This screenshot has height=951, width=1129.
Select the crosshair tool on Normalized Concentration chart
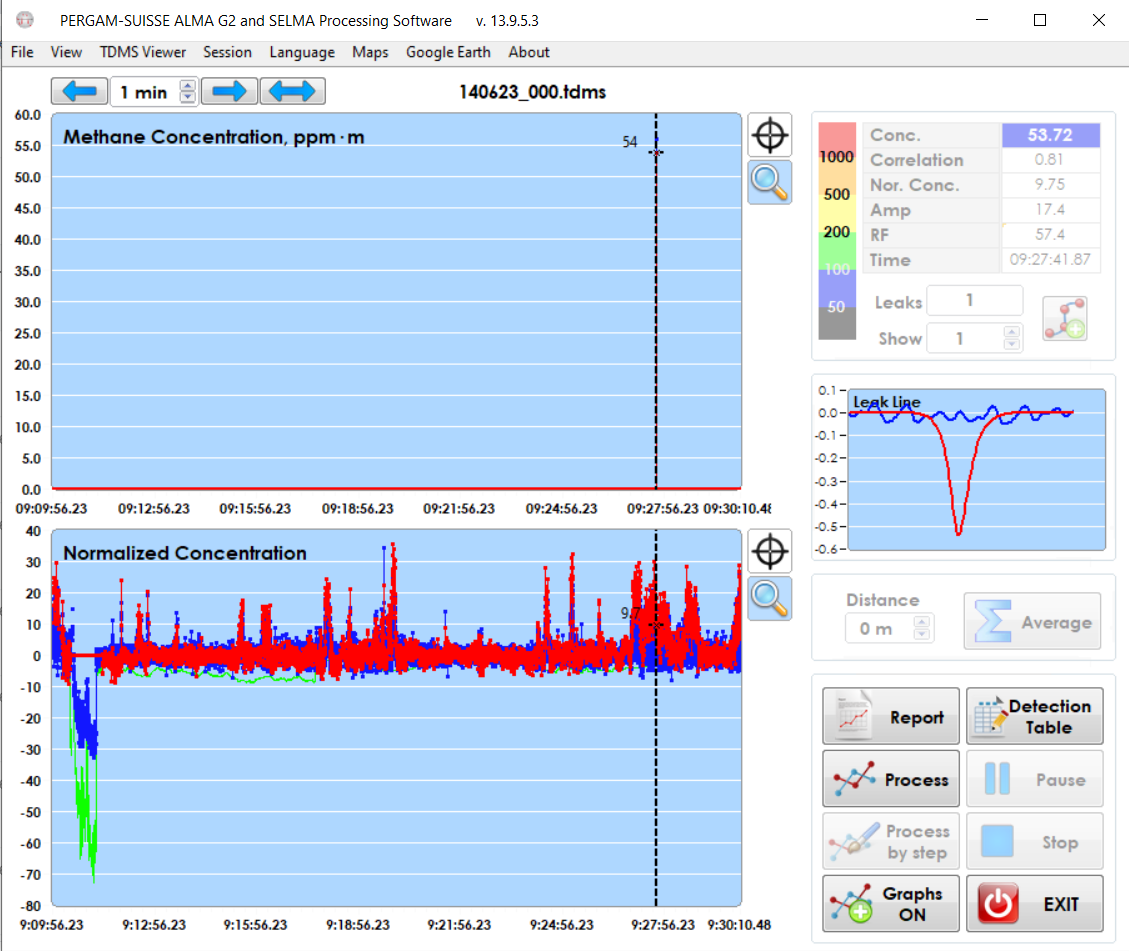click(x=769, y=551)
